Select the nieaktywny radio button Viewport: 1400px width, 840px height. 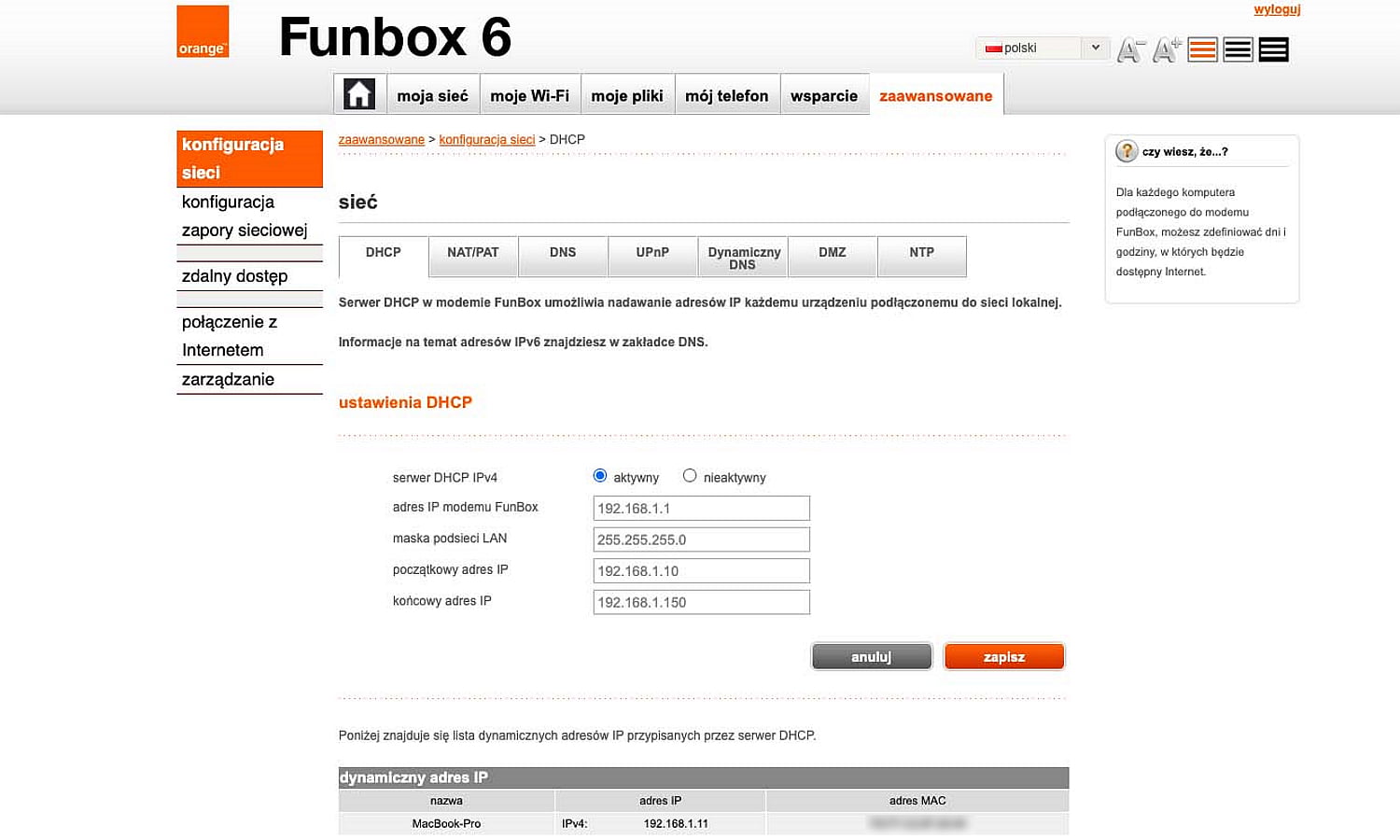[690, 475]
